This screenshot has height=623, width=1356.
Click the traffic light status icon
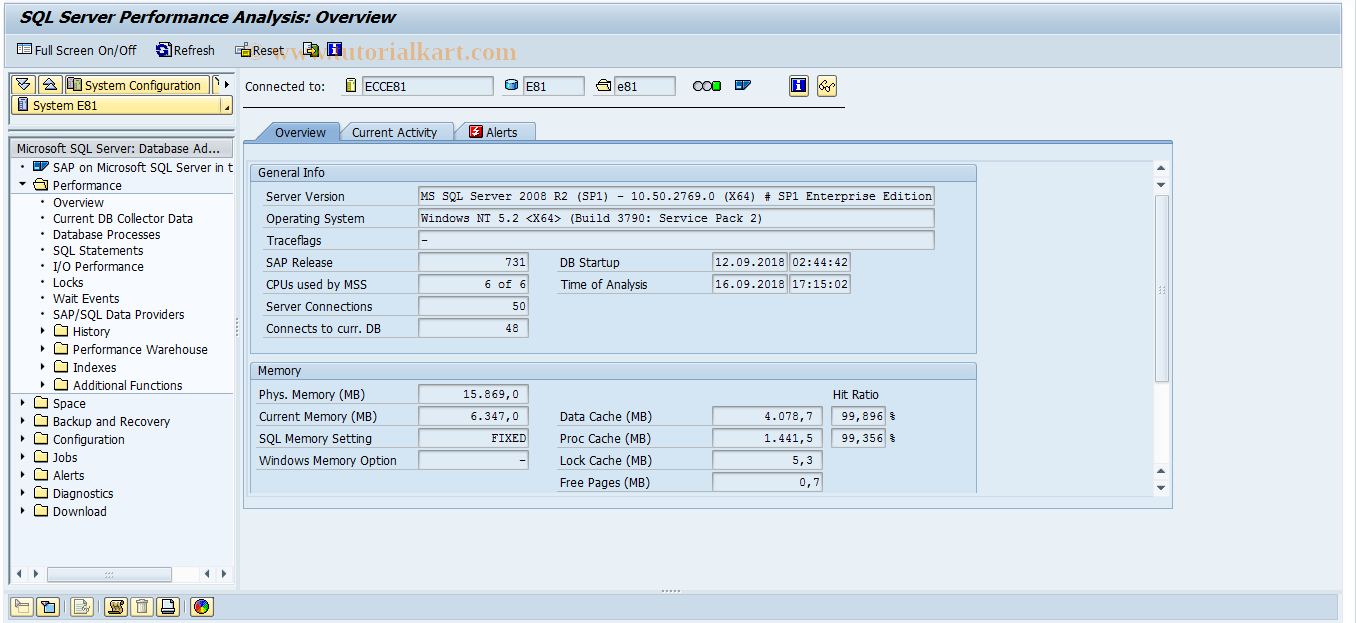pyautogui.click(x=707, y=86)
